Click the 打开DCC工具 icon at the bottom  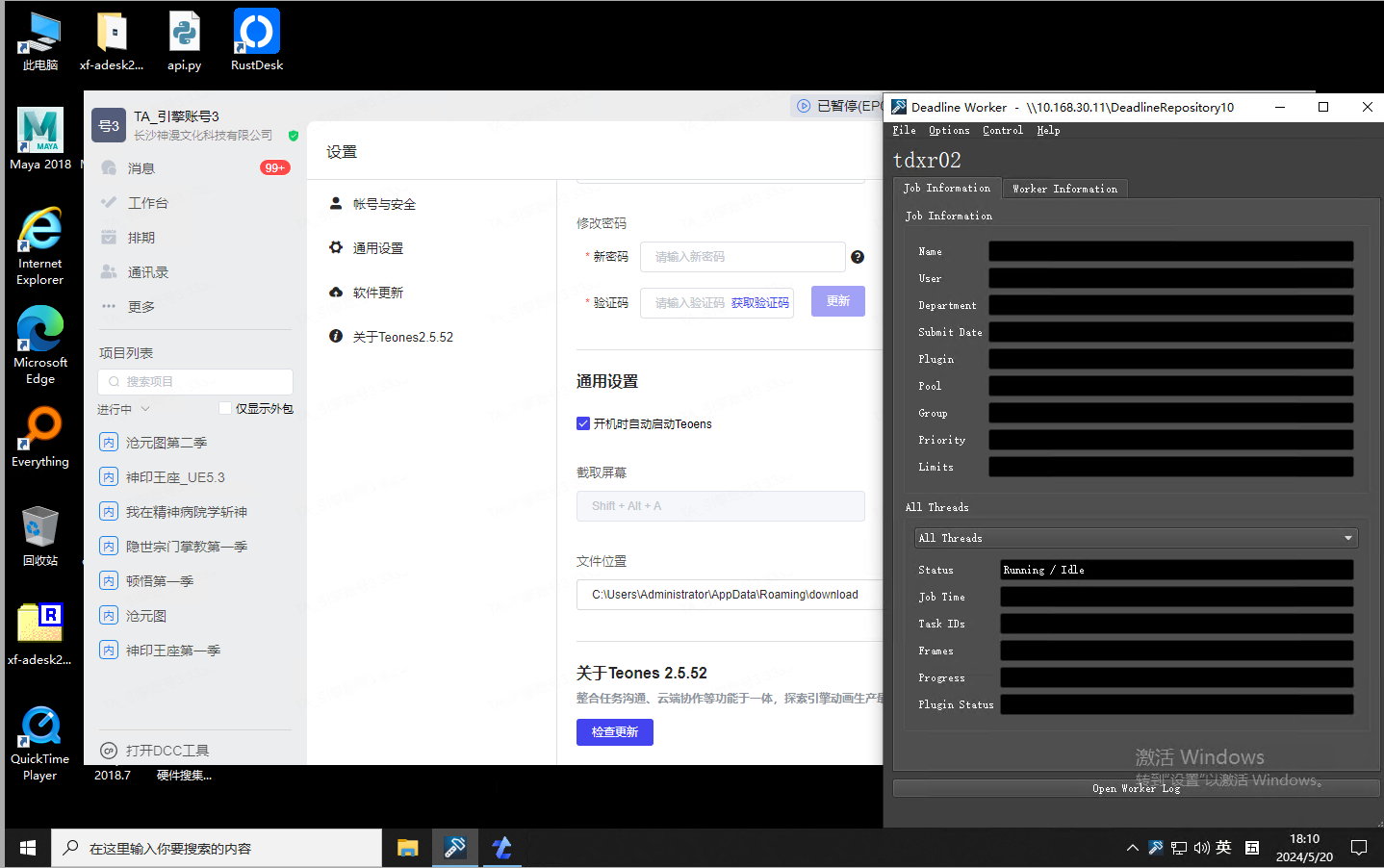click(x=109, y=751)
